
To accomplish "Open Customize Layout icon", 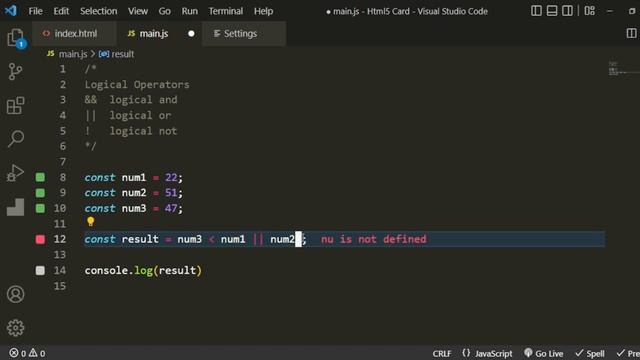I will [x=589, y=11].
